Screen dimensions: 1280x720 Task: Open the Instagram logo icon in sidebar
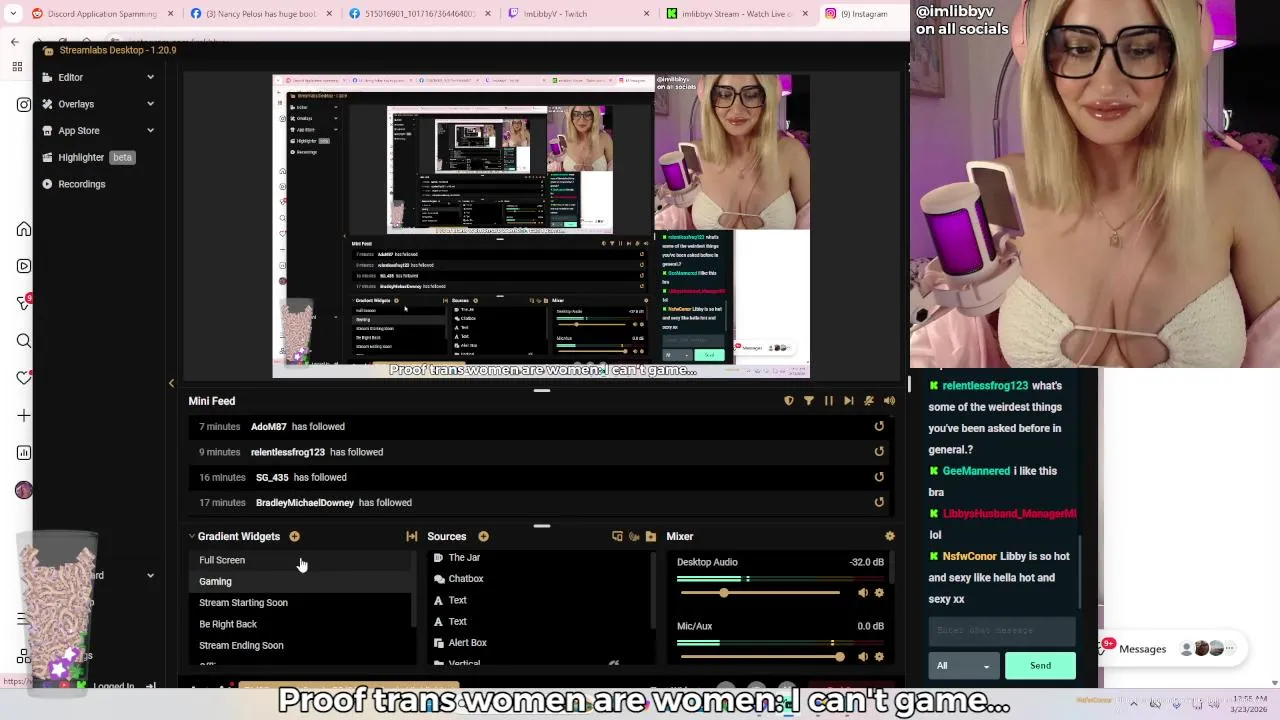(x=24, y=104)
